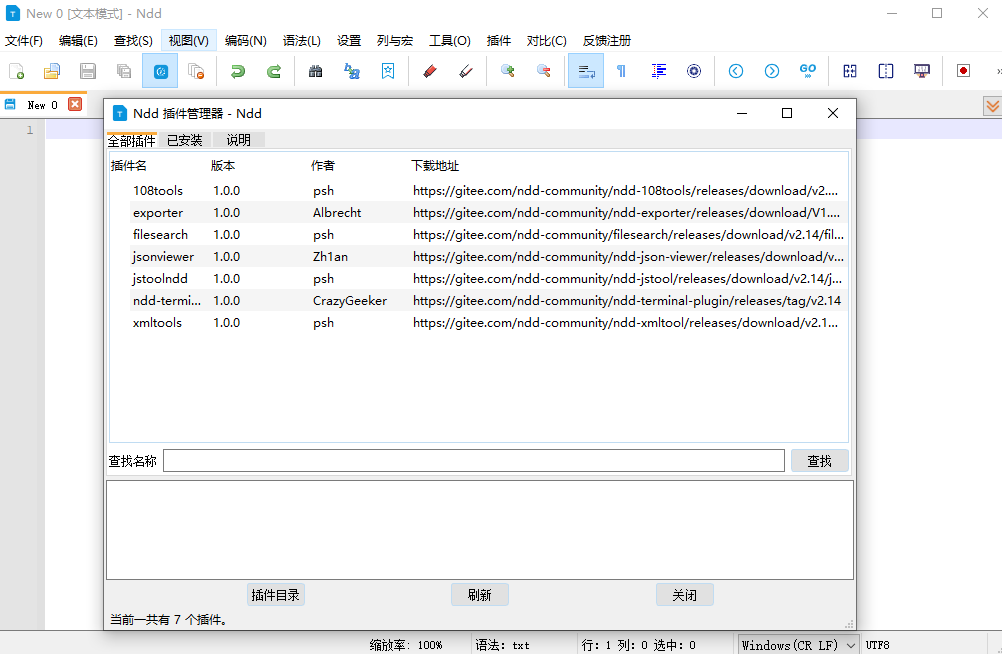Close the New 0 tab
Screen dimensions: 1002x654
[75, 104]
